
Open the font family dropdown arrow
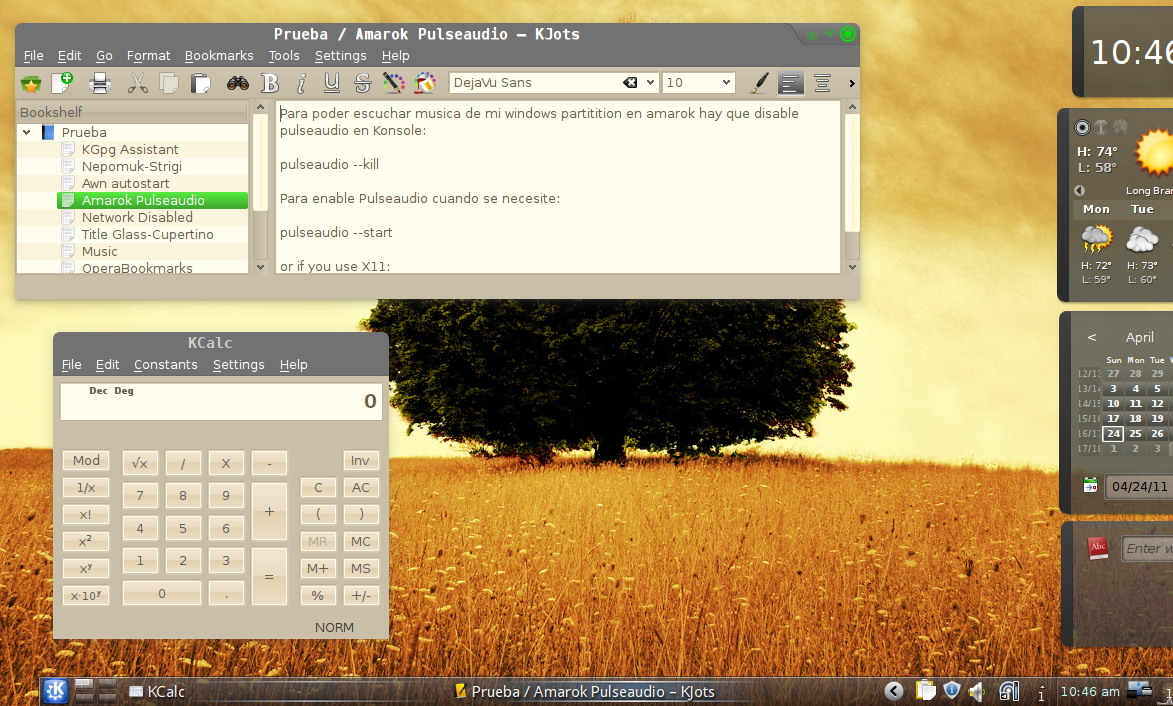(x=650, y=83)
